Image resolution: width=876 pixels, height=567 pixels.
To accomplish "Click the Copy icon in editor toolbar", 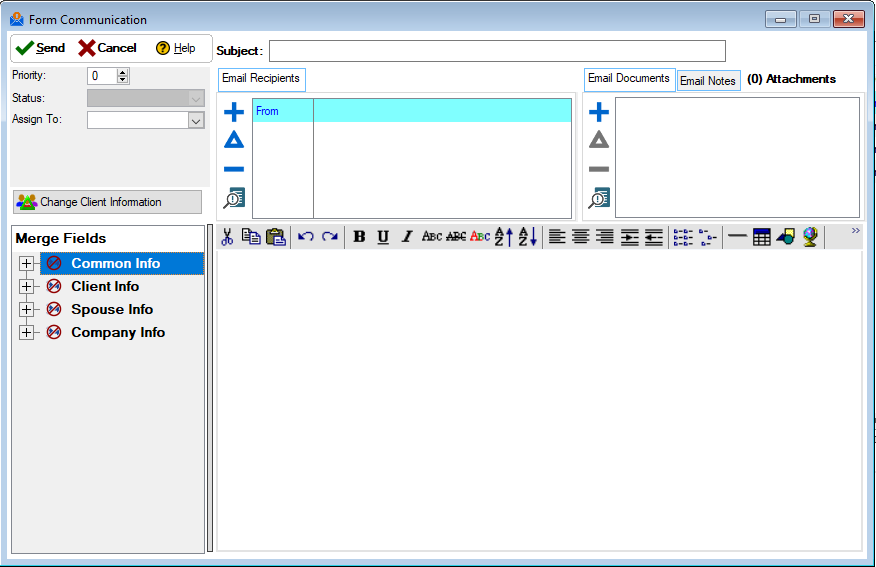I will coord(251,237).
